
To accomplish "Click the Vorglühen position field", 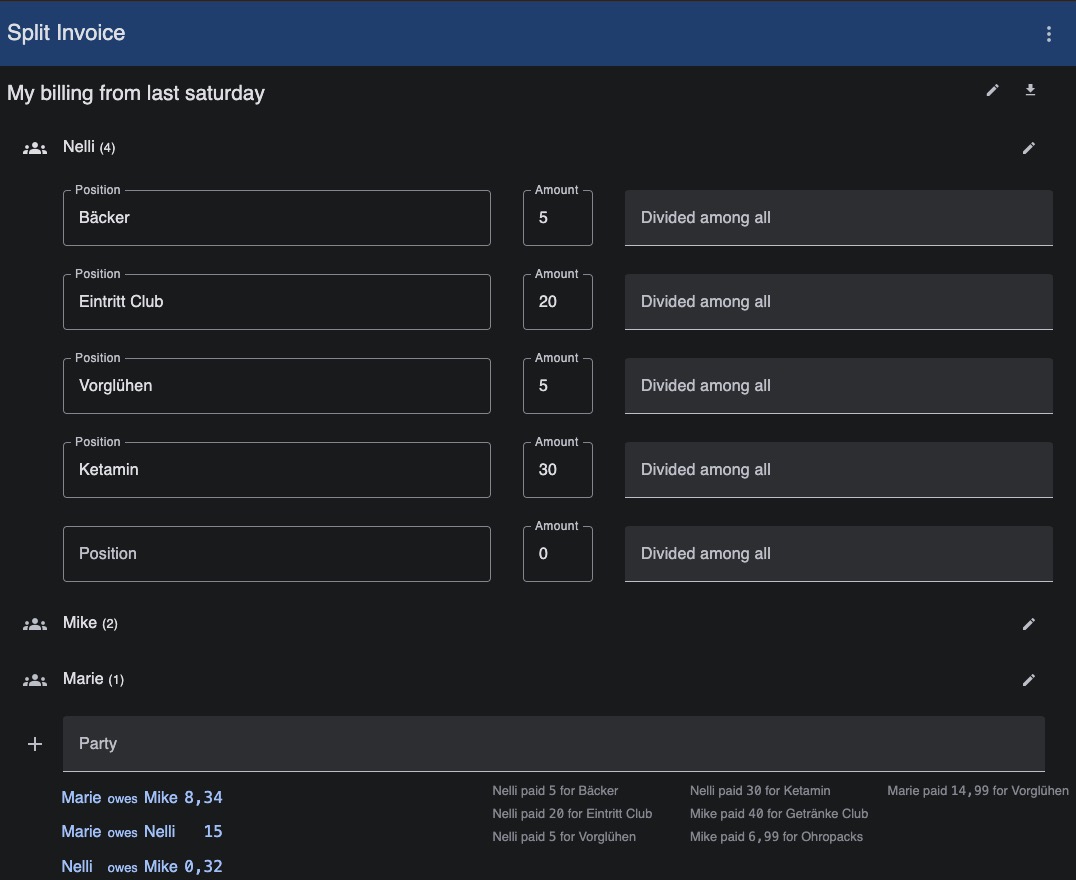I will (x=276, y=386).
